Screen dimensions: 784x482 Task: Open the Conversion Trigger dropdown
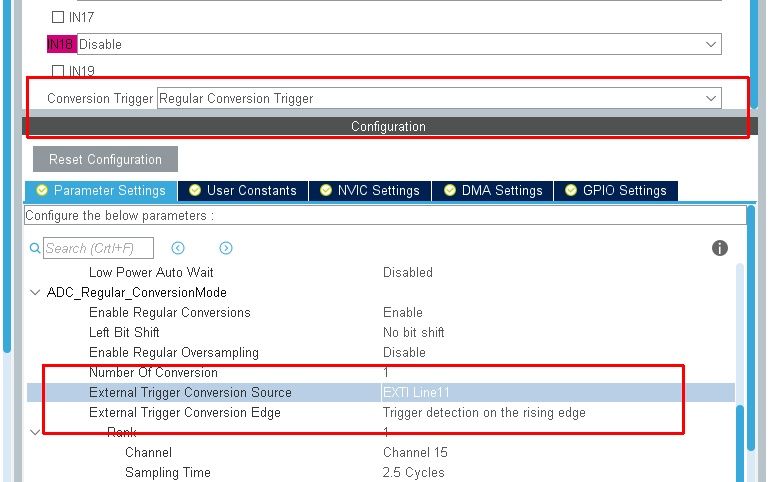439,98
